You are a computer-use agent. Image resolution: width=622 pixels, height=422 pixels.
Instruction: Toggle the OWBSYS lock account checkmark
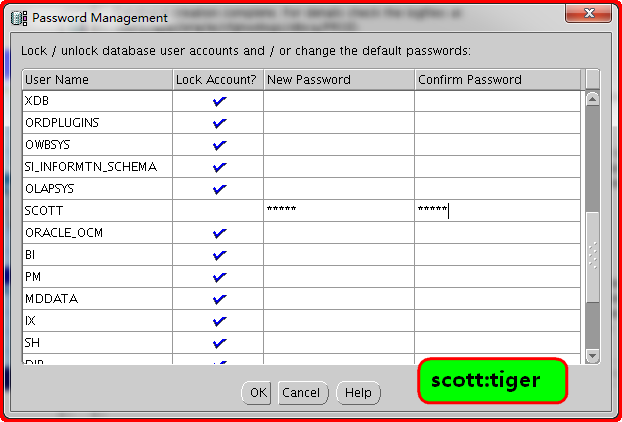pos(219,145)
